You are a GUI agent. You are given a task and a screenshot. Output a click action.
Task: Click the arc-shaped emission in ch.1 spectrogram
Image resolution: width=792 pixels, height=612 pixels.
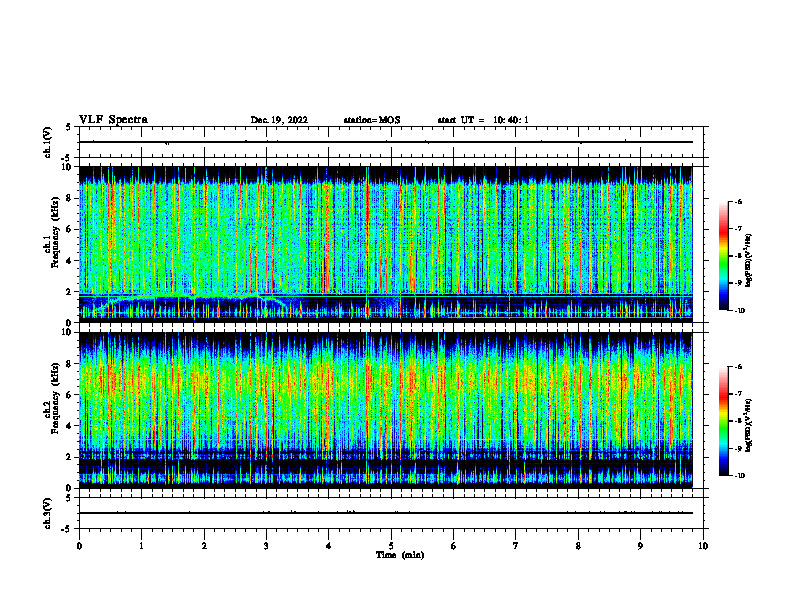click(x=189, y=301)
